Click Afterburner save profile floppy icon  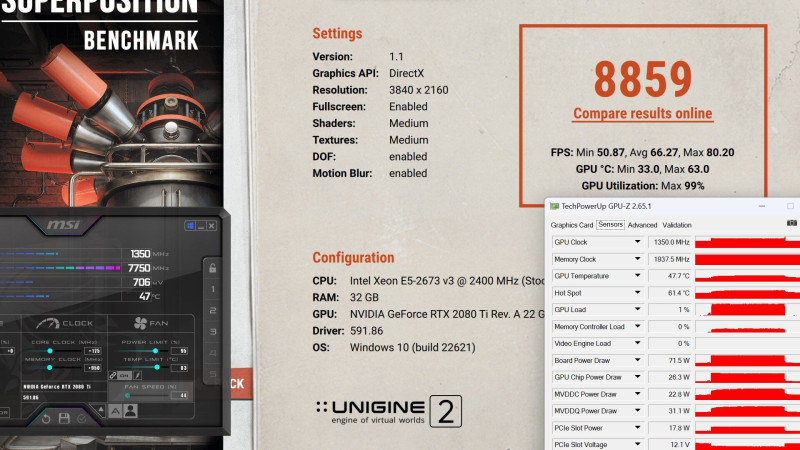[x=64, y=418]
